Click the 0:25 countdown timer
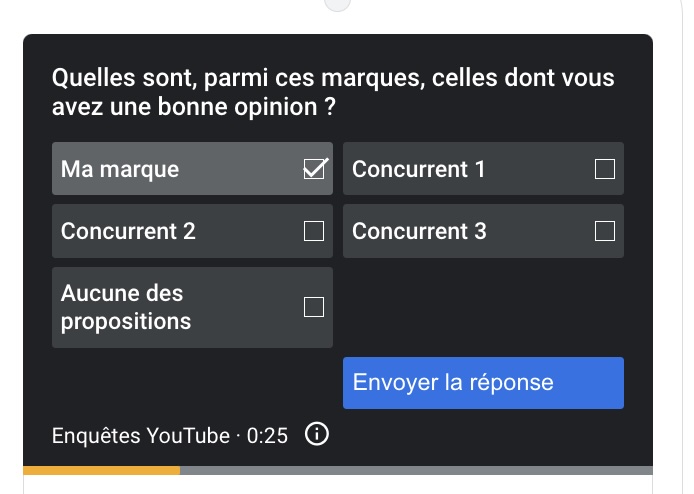 click(x=267, y=436)
